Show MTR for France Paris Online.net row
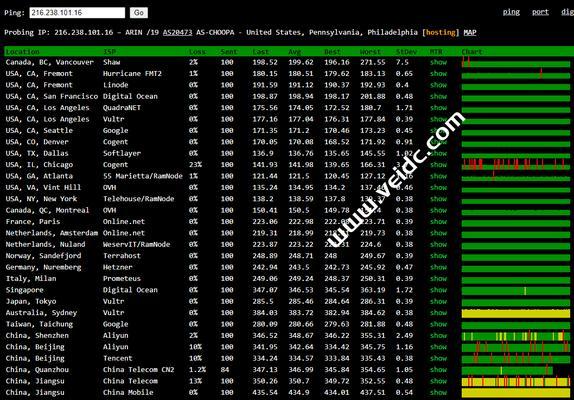The width and height of the screenshot is (574, 400). 438,221
